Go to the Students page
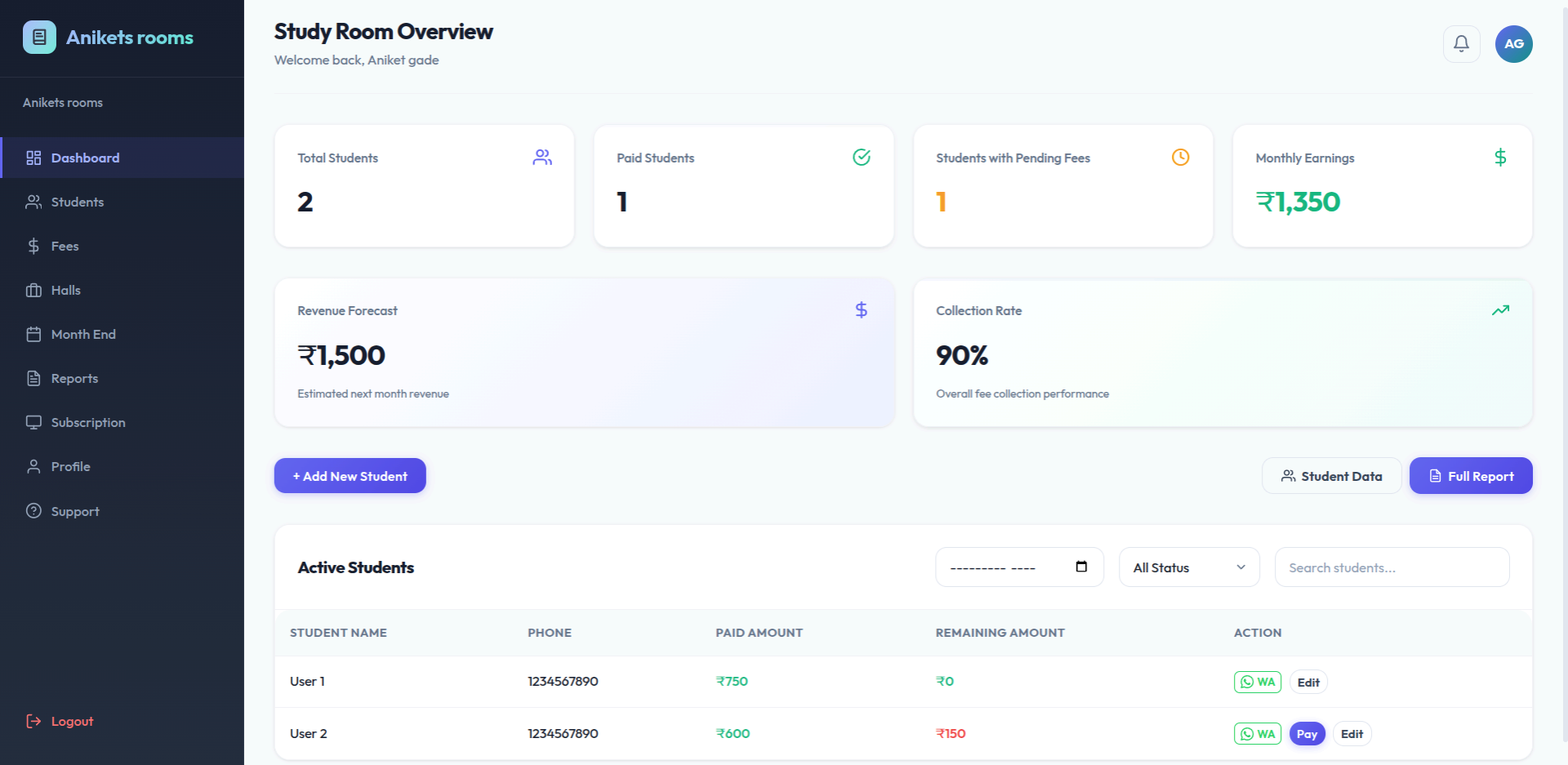Viewport: 1568px width, 765px height. click(122, 202)
